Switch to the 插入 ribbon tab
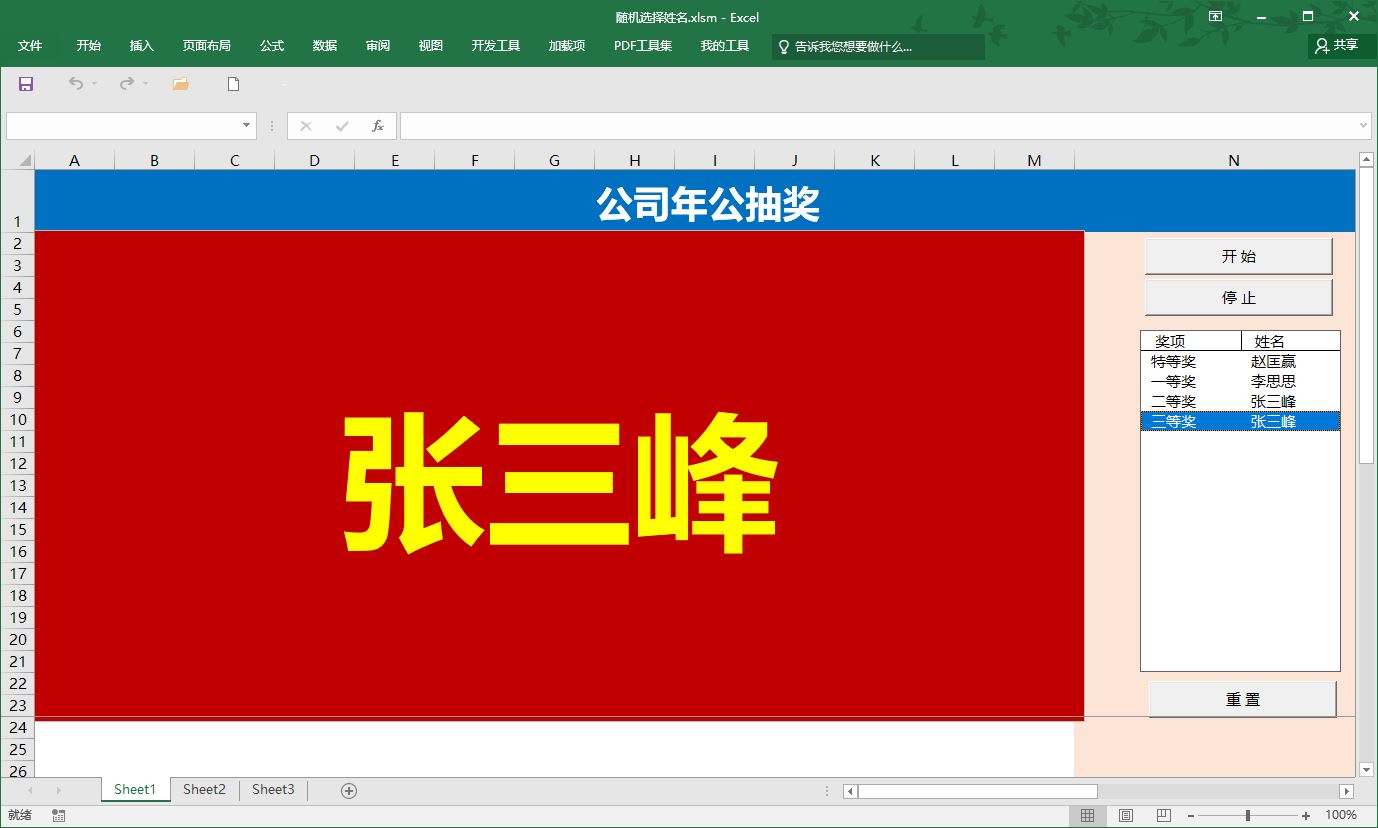The image size is (1378, 828). click(x=142, y=46)
